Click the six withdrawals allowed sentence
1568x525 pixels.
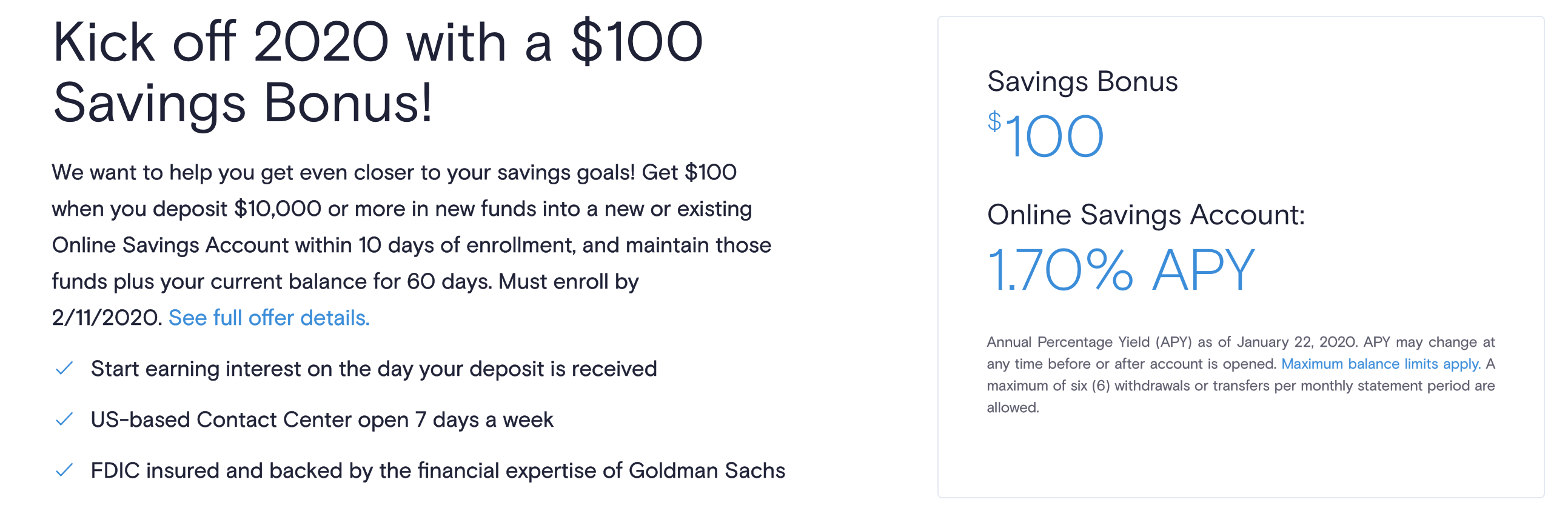pyautogui.click(x=1241, y=386)
